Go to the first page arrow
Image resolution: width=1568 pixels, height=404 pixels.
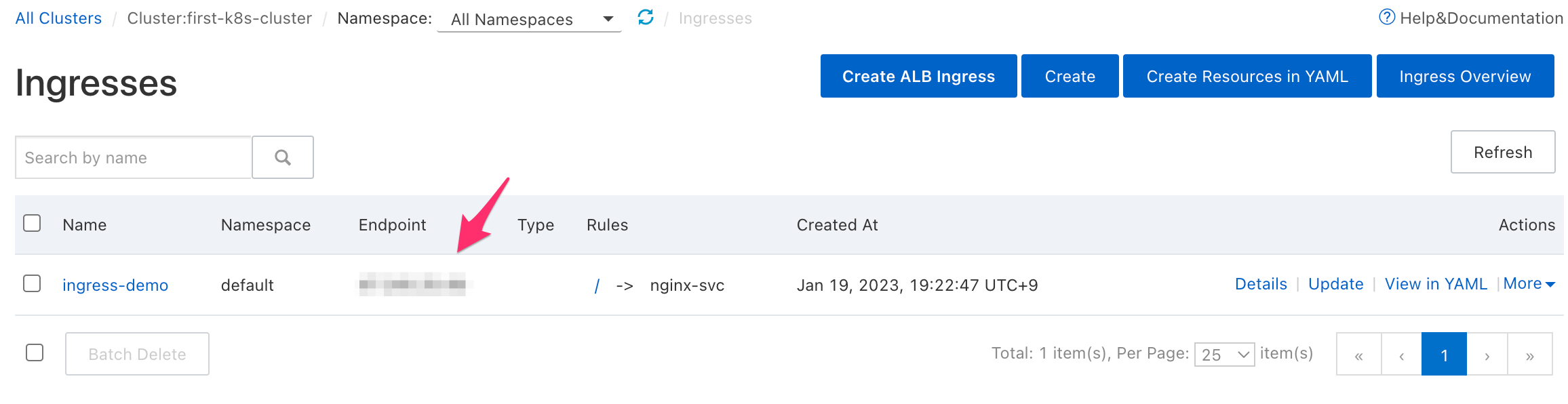(x=1358, y=354)
